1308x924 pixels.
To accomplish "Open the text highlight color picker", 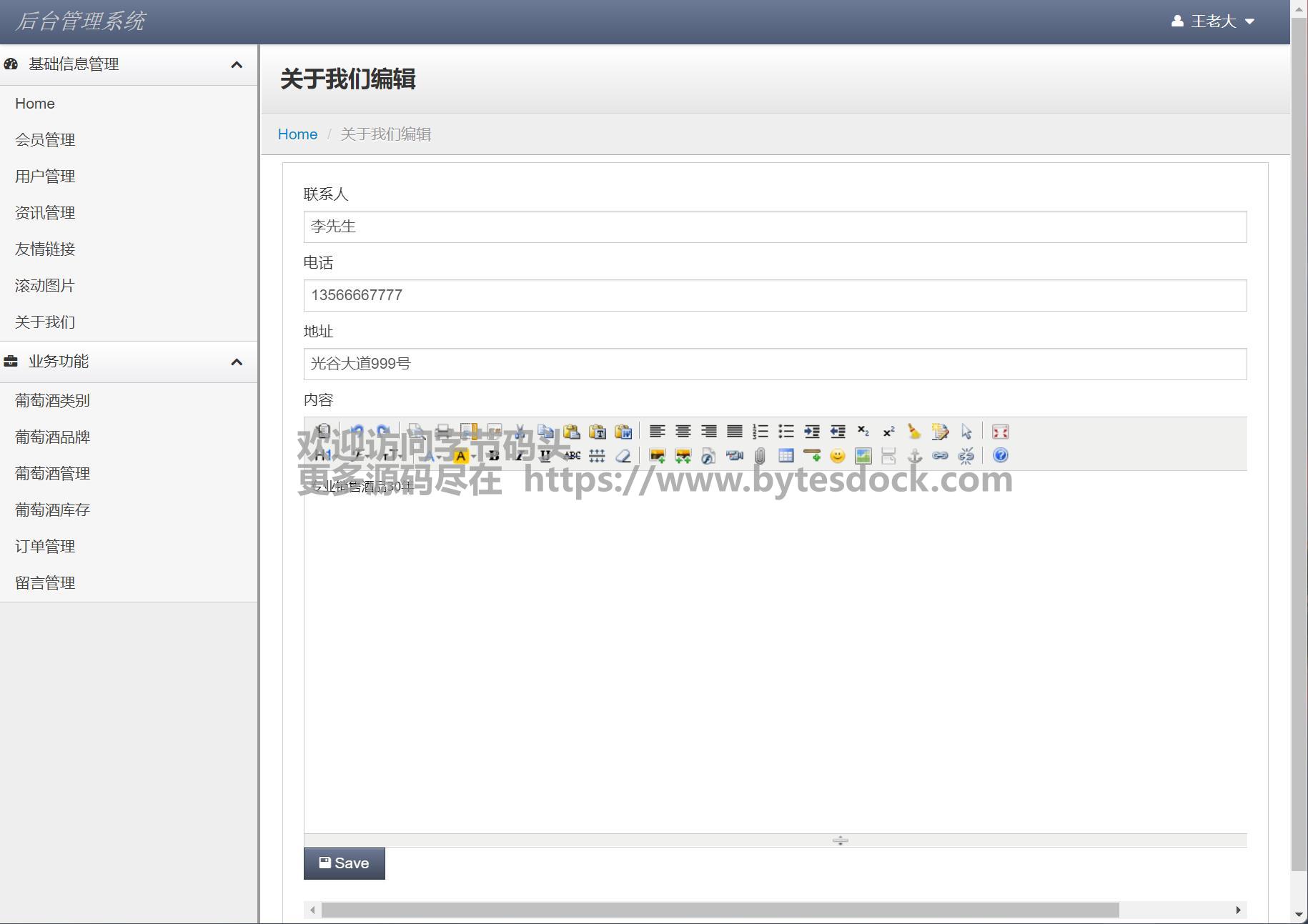I will point(461,456).
